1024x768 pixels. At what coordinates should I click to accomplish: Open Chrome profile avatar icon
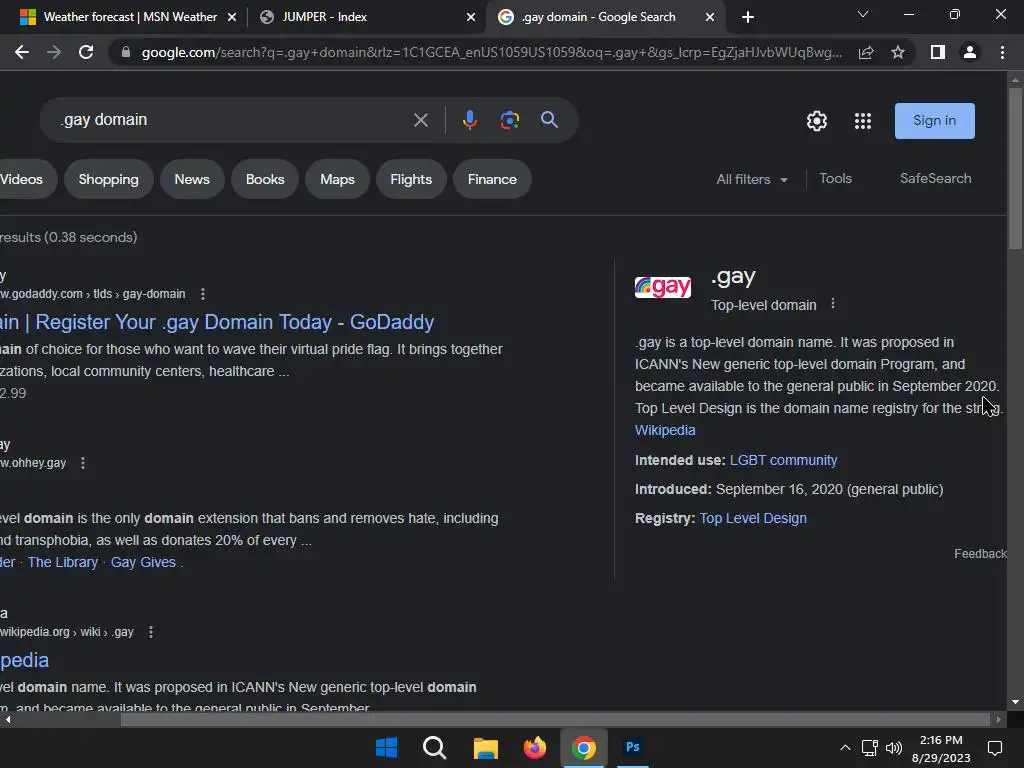click(x=970, y=52)
